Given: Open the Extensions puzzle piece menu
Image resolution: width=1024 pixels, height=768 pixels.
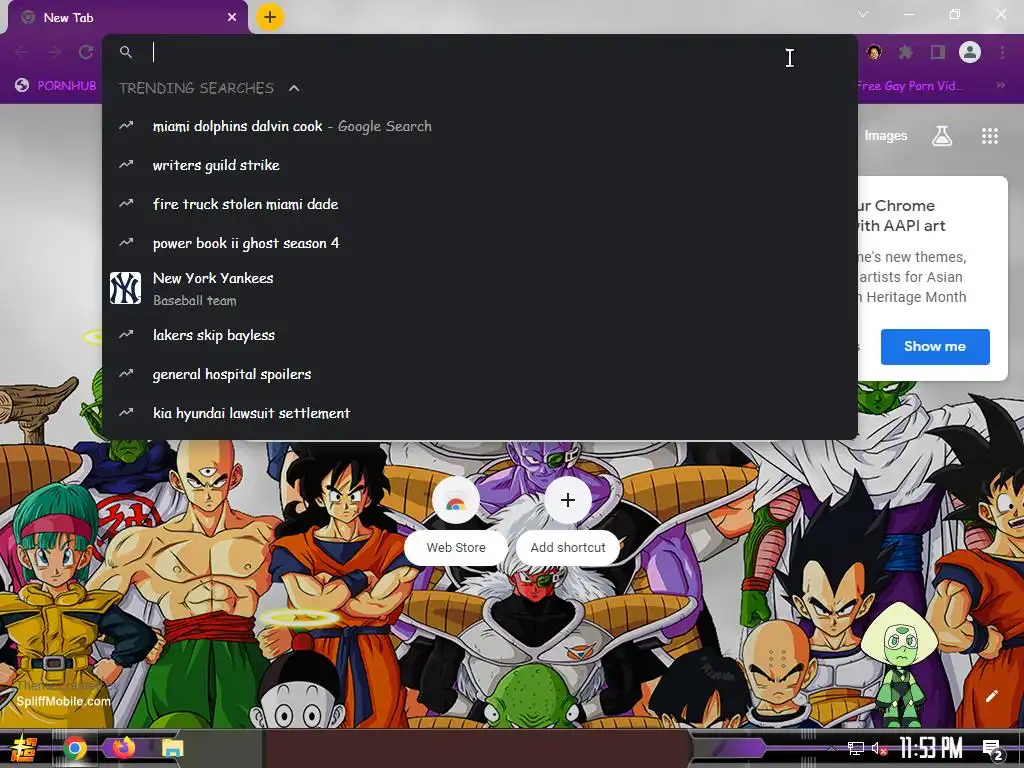Looking at the screenshot, I should point(906,52).
